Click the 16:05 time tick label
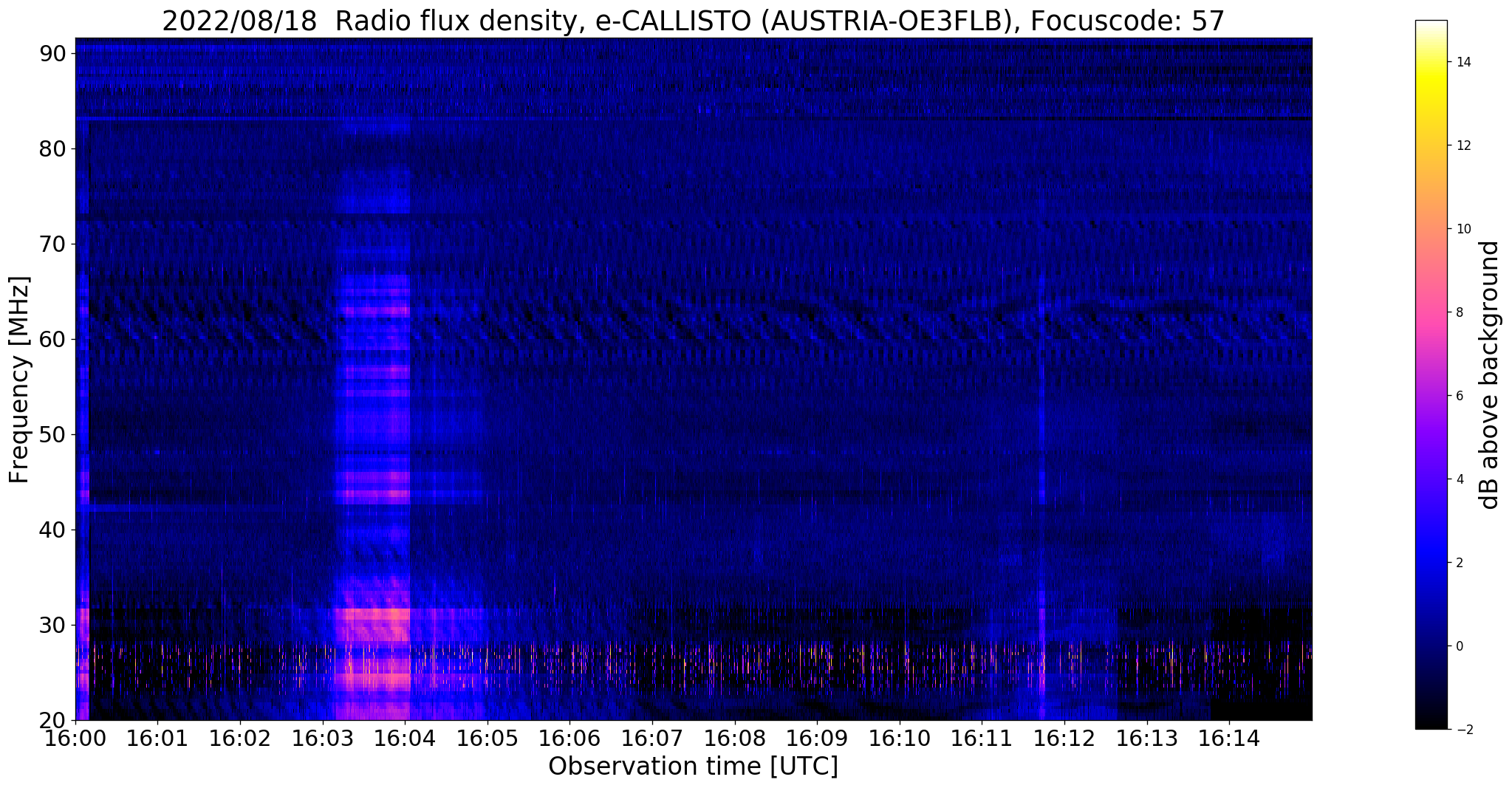This screenshot has height=788, width=1512. (488, 739)
